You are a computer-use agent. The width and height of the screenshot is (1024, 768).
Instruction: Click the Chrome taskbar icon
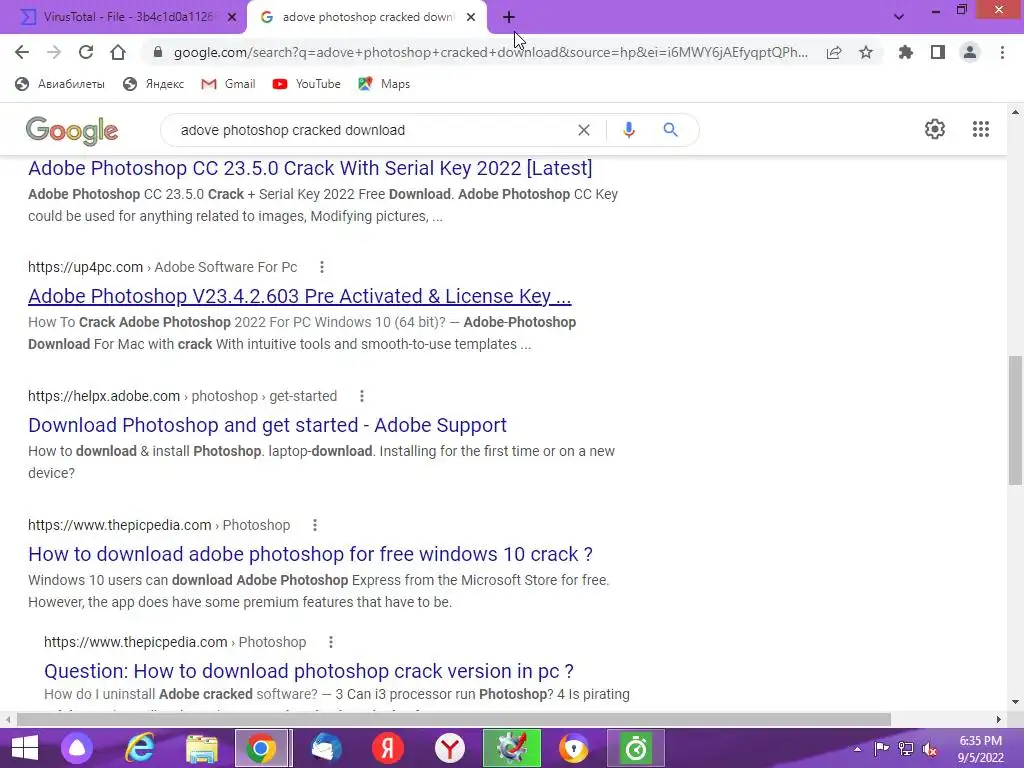pos(261,748)
